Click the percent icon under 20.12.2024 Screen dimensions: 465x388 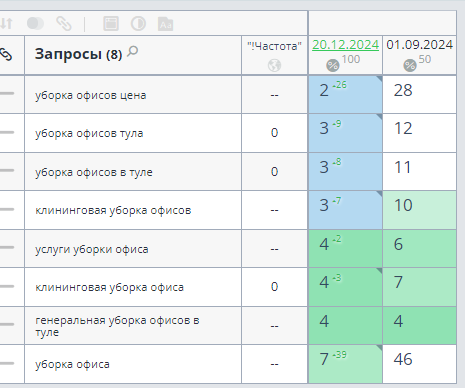click(332, 65)
